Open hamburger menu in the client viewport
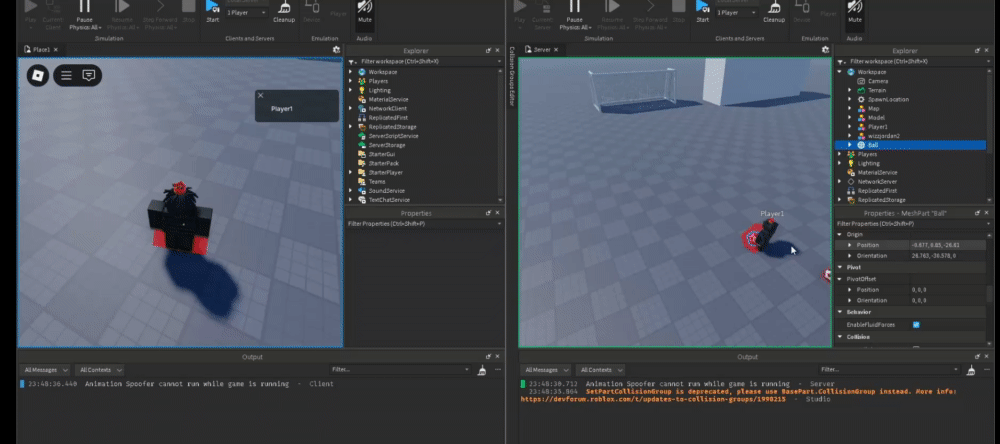 [x=66, y=75]
